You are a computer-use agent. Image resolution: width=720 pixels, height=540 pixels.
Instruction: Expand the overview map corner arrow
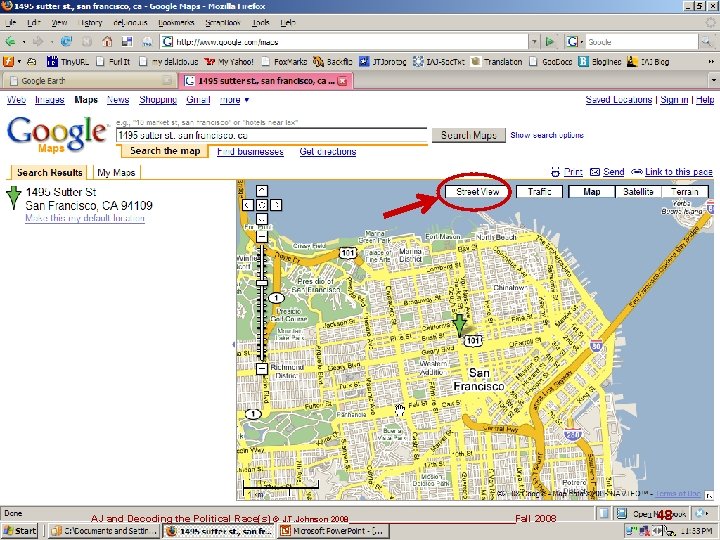tap(710, 495)
